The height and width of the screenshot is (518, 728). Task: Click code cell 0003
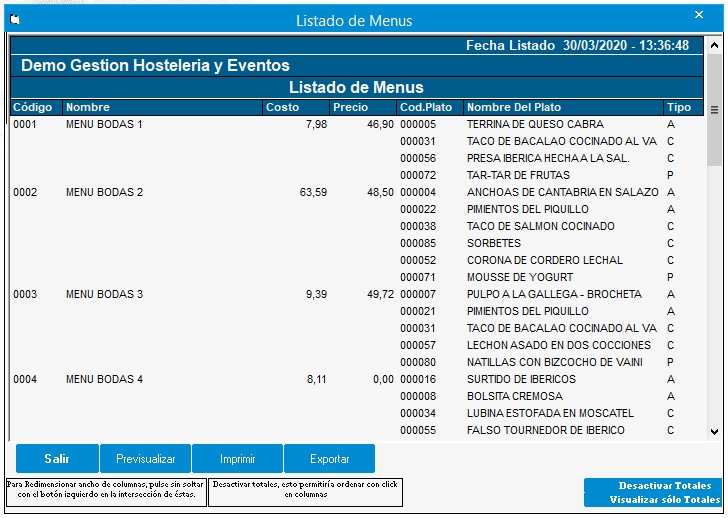(x=25, y=294)
